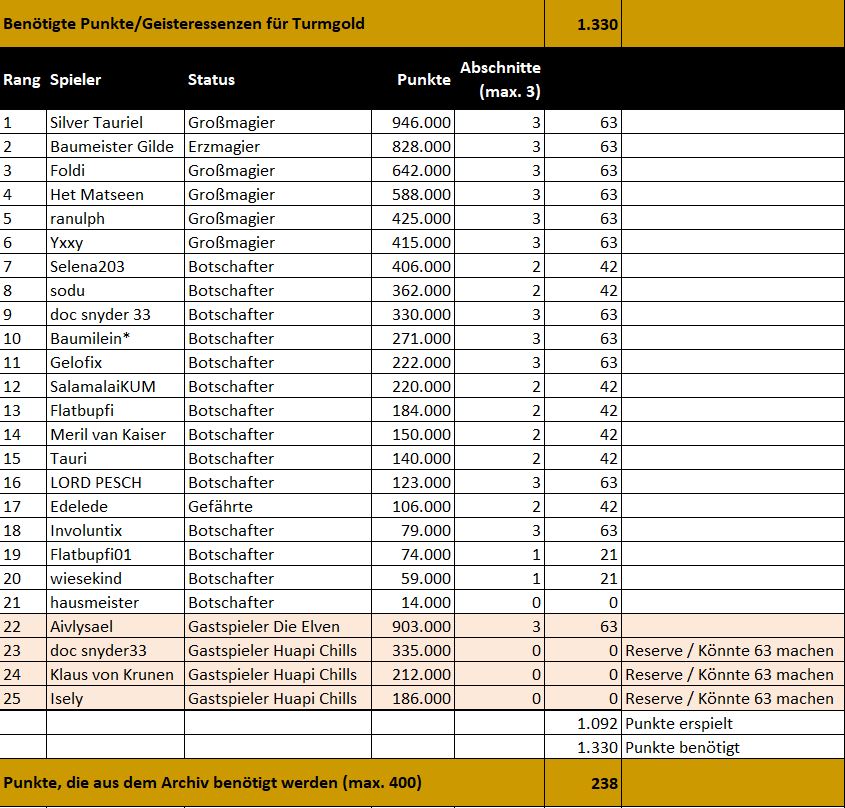Select the Reserve note in Isely's row

click(x=729, y=698)
